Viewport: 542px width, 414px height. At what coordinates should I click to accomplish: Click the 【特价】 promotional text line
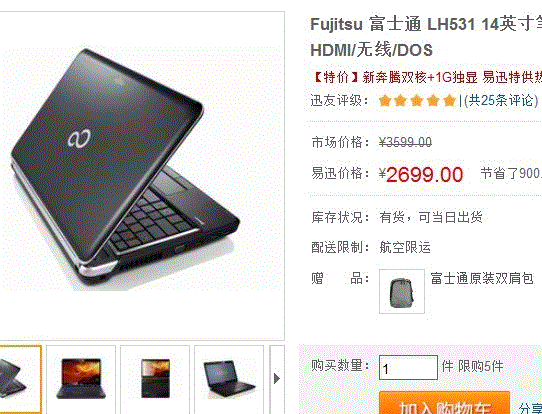point(427,77)
